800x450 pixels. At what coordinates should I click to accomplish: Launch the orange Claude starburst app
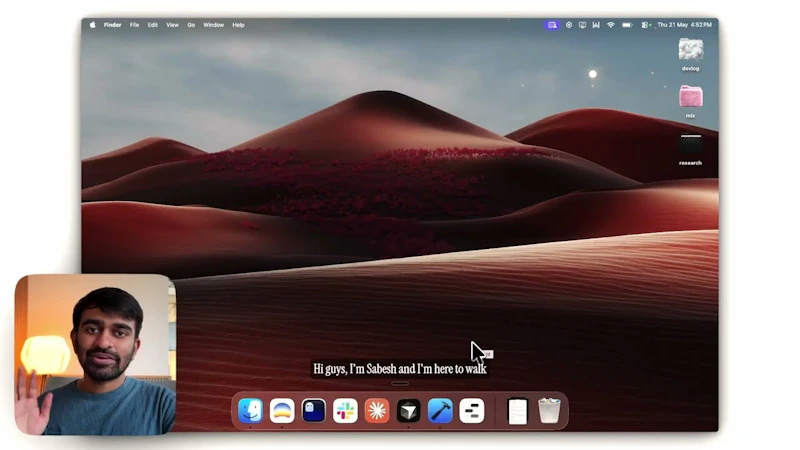click(377, 411)
